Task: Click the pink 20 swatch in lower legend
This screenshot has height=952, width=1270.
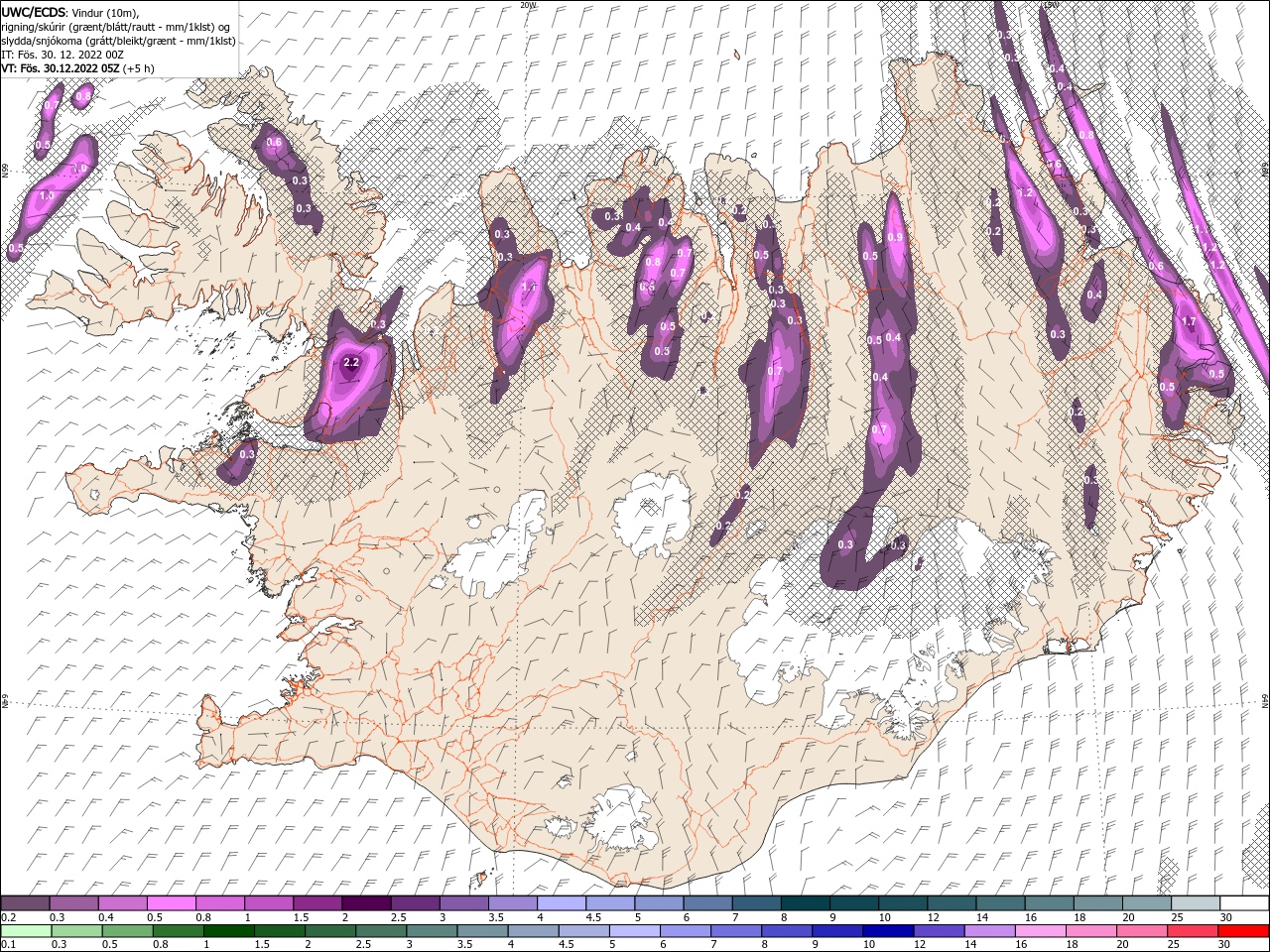Action: [x=1142, y=931]
